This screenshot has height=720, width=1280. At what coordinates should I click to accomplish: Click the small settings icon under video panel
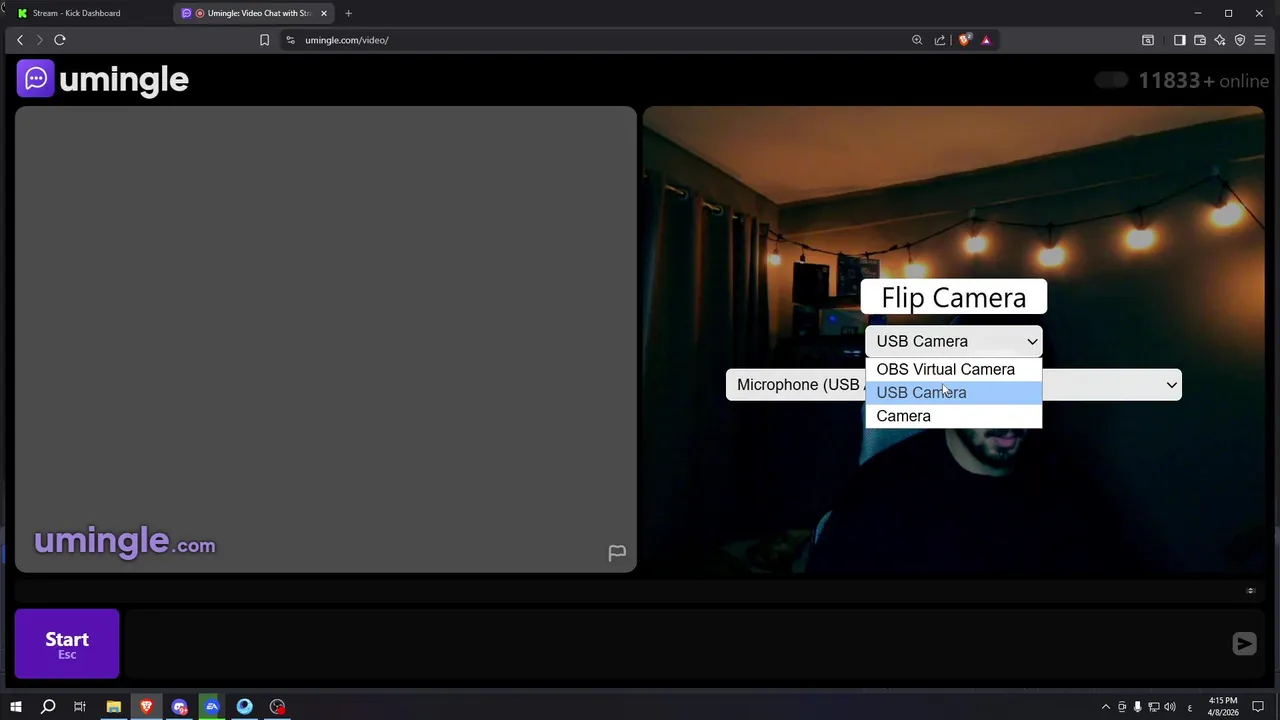coord(1250,591)
